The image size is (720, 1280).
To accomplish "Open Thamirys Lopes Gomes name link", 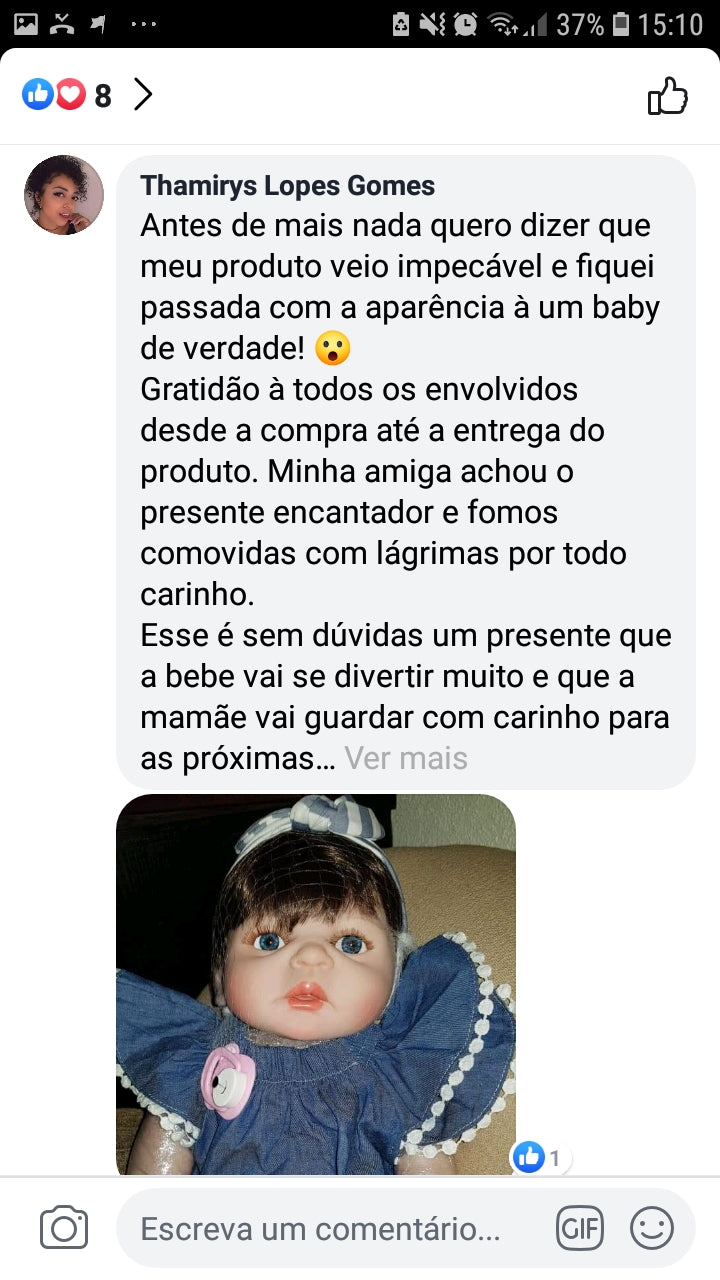I will click(x=288, y=185).
